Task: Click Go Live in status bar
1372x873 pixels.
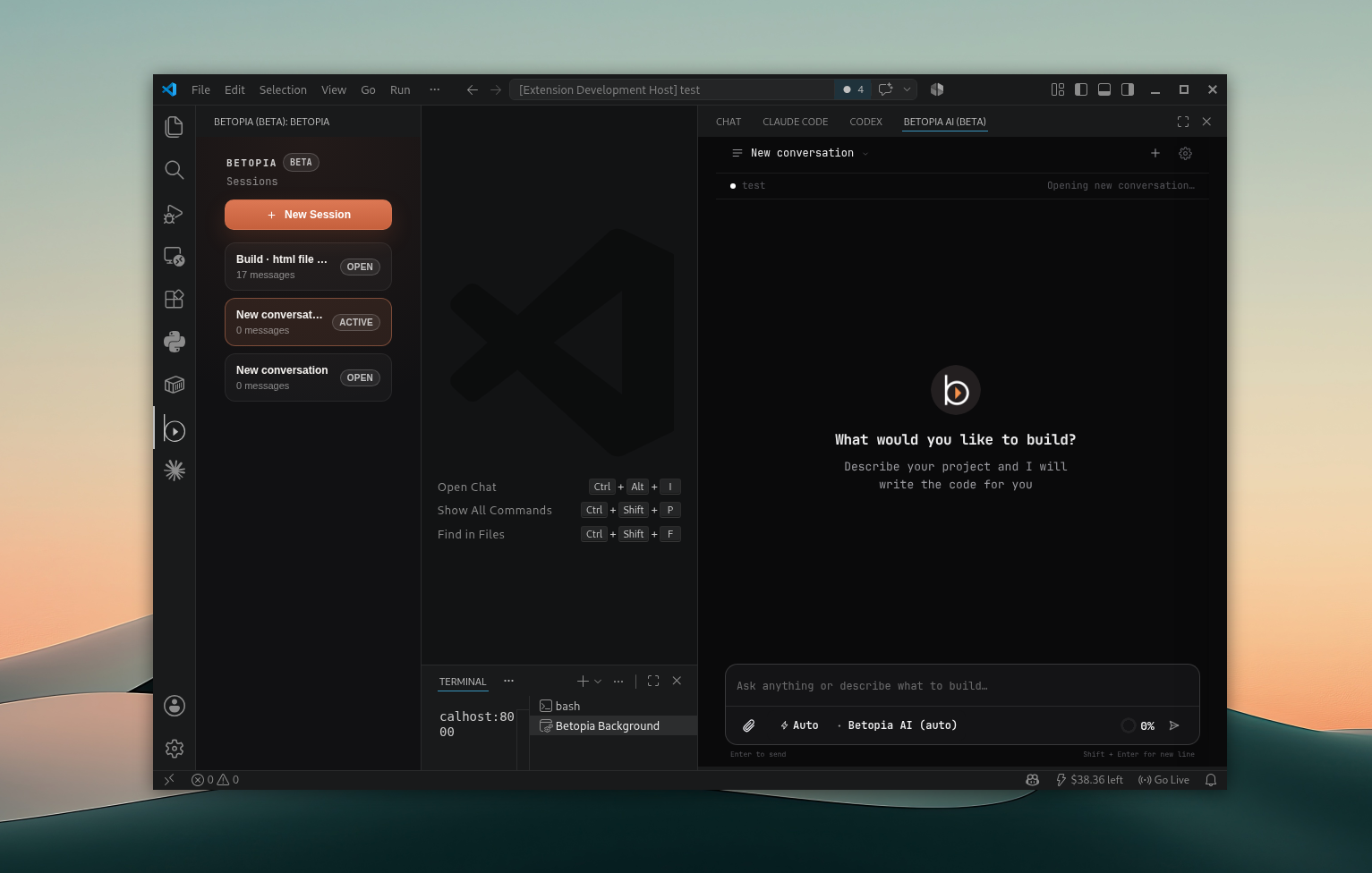Action: point(1163,780)
